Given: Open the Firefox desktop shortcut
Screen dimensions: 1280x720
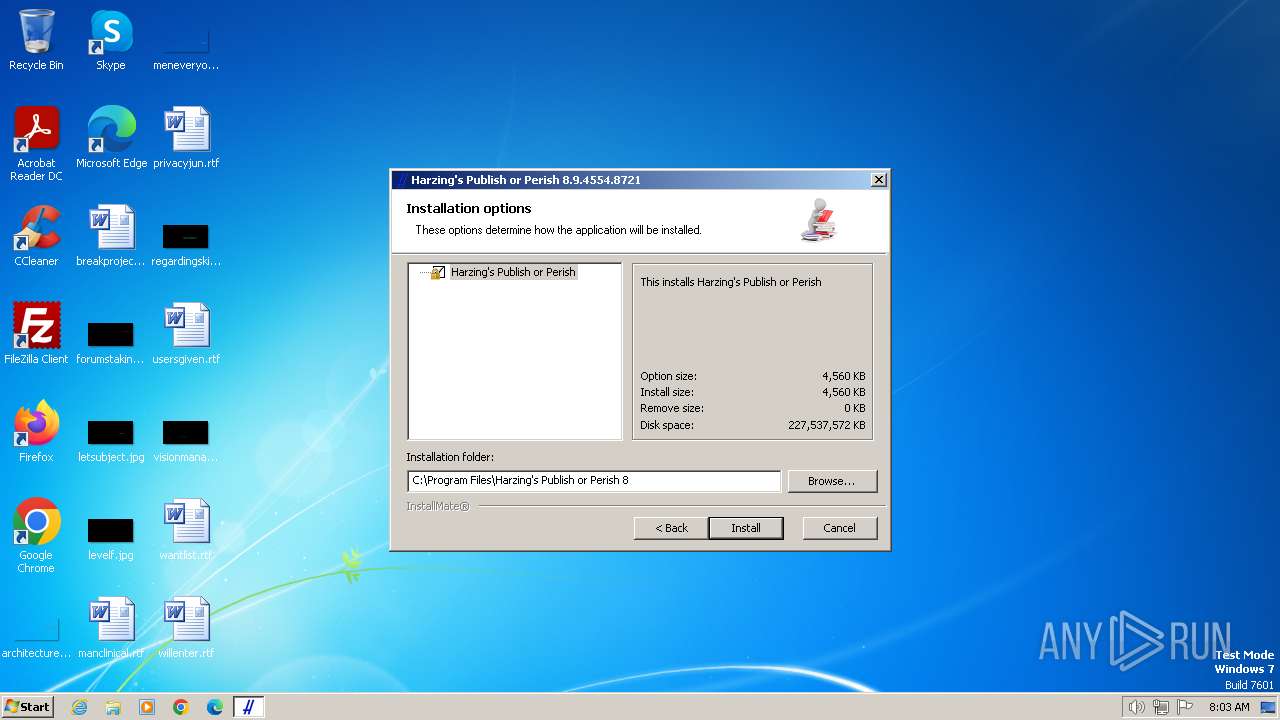Looking at the screenshot, I should click(36, 432).
